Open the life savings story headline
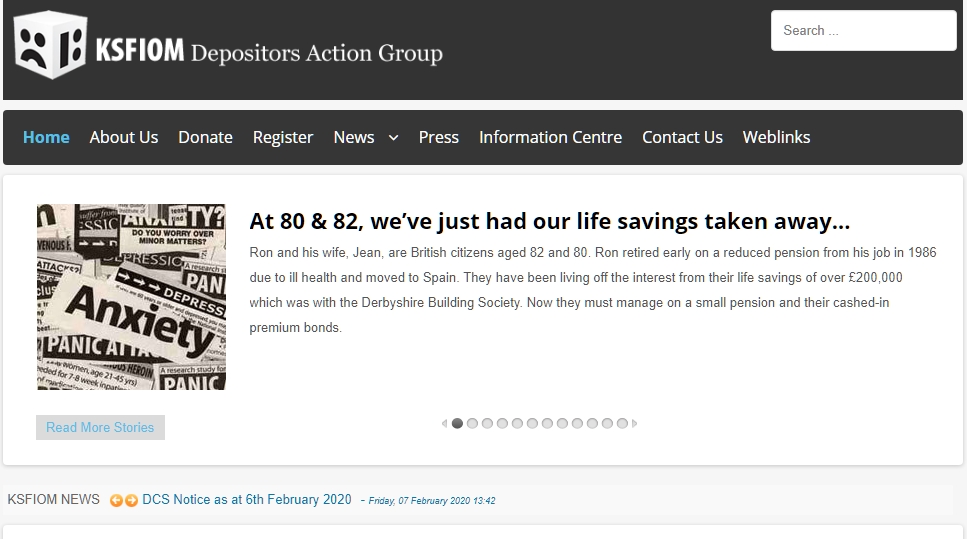967x539 pixels. pyautogui.click(x=549, y=221)
